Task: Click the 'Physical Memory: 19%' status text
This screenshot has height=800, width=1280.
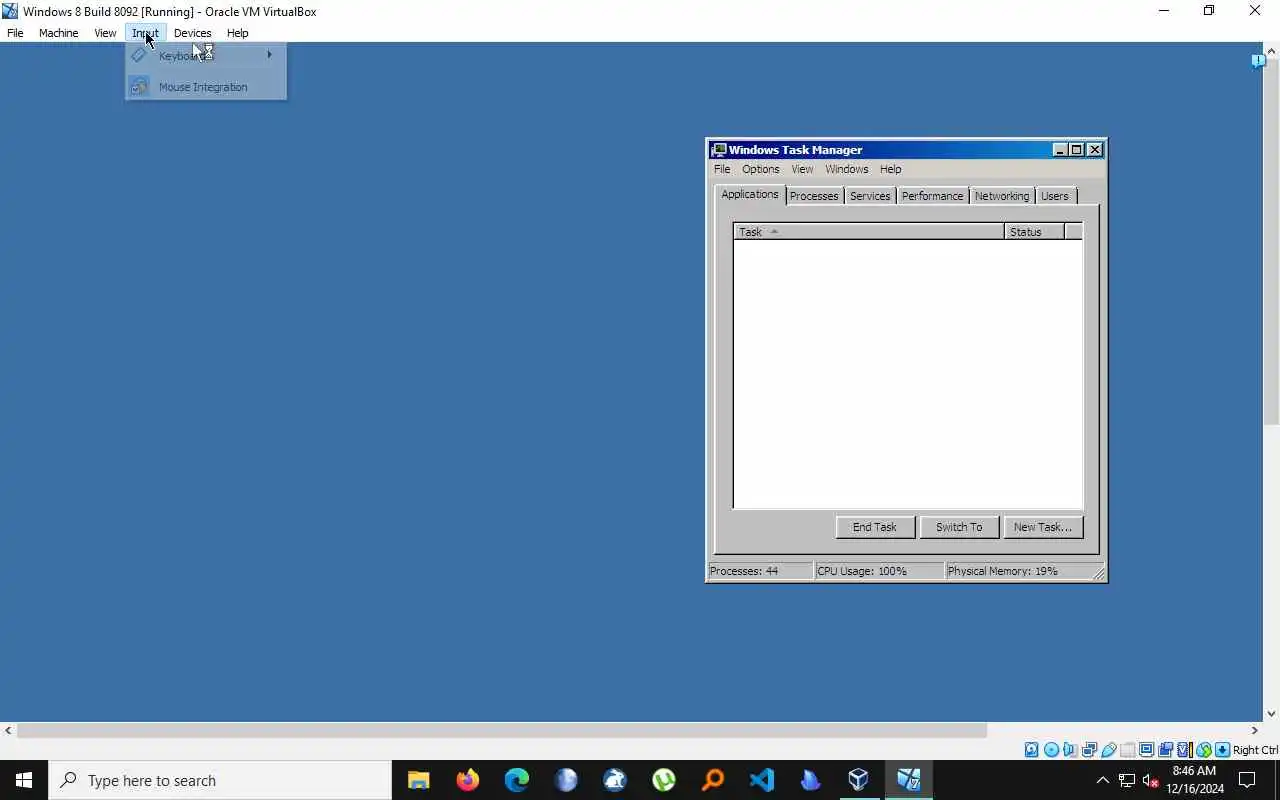Action: (1002, 571)
